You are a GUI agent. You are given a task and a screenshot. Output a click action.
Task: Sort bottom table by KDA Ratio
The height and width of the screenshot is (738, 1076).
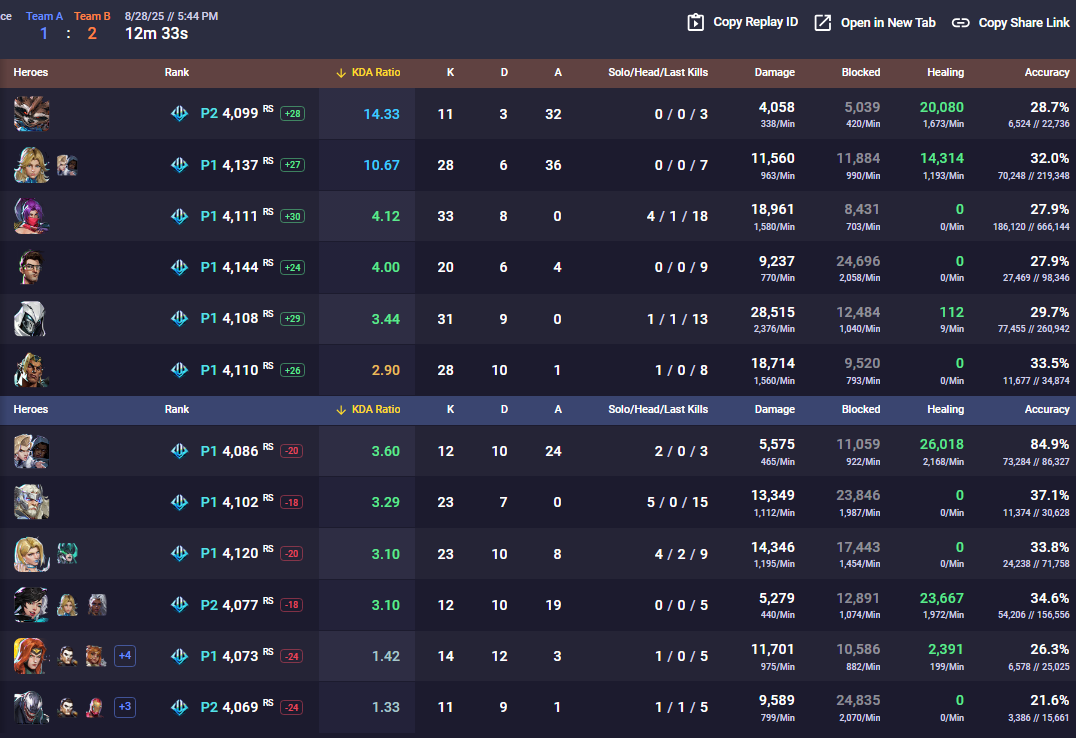click(369, 409)
